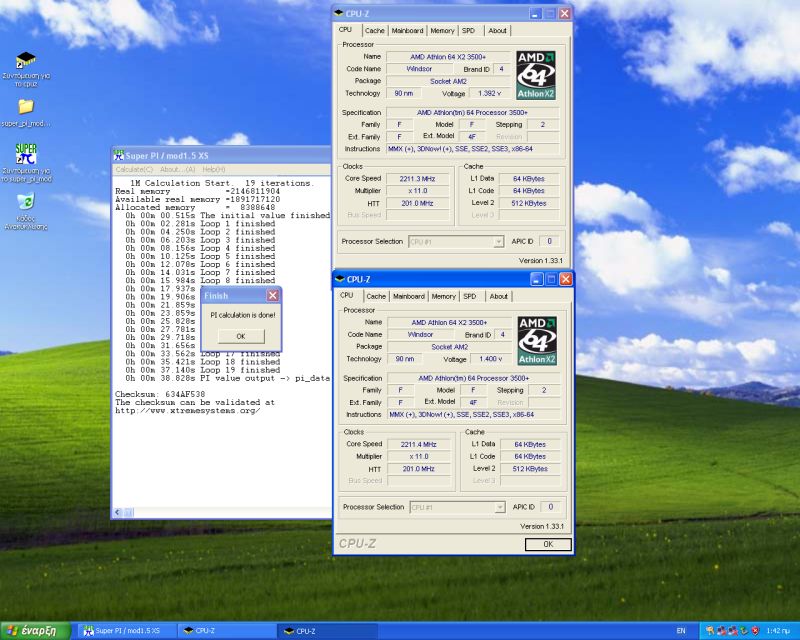Click the Code Name field Windsor in background CPU-Z
The width and height of the screenshot is (800, 640).
[419, 69]
